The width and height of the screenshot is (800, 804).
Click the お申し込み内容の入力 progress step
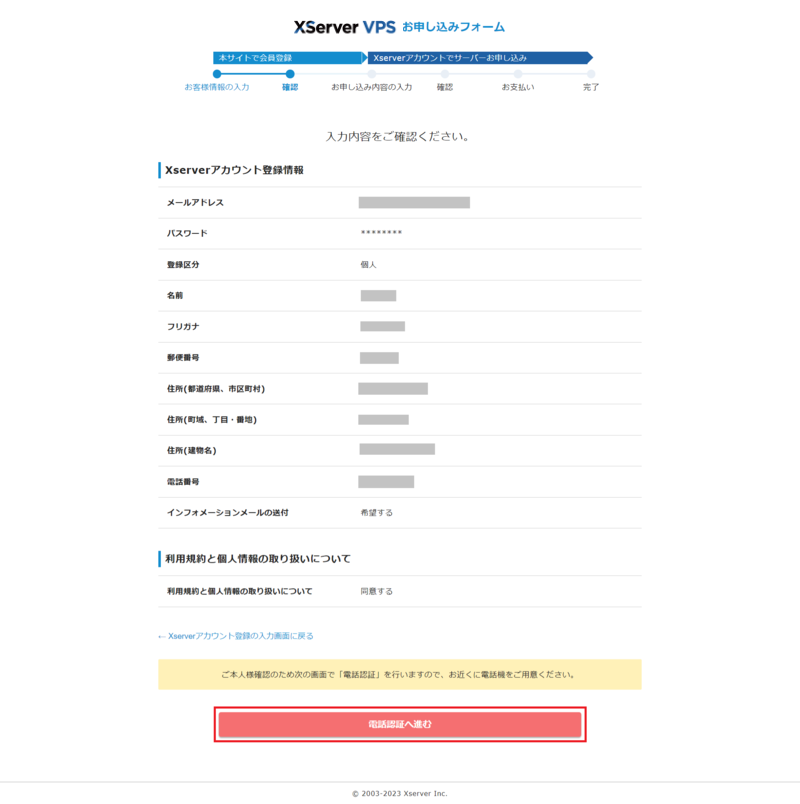coord(371,87)
